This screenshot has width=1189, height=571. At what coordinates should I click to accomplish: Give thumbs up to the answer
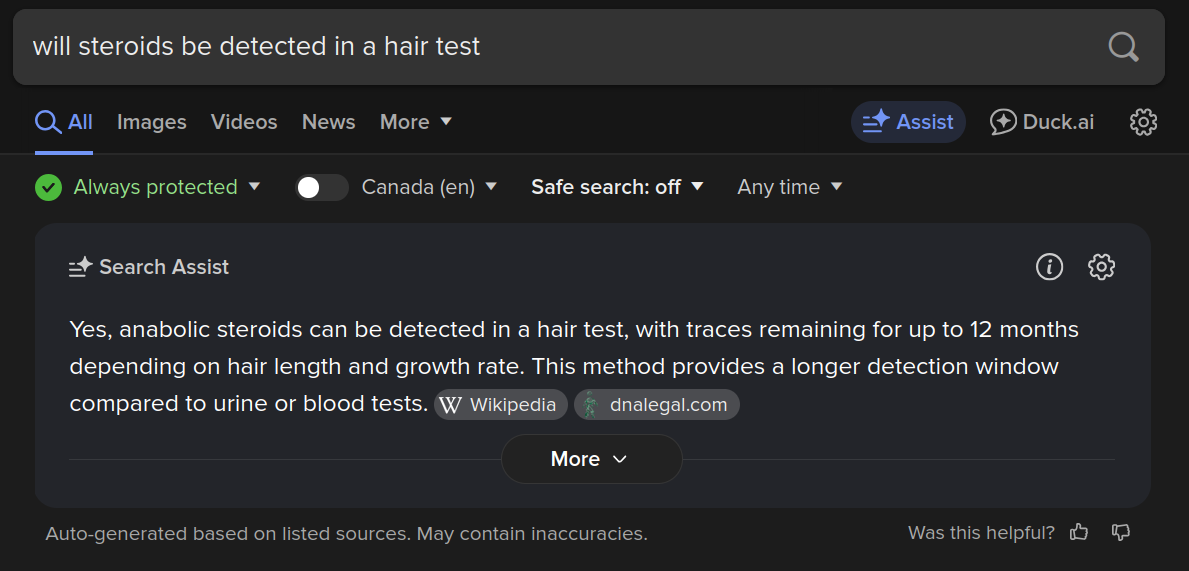click(1078, 533)
